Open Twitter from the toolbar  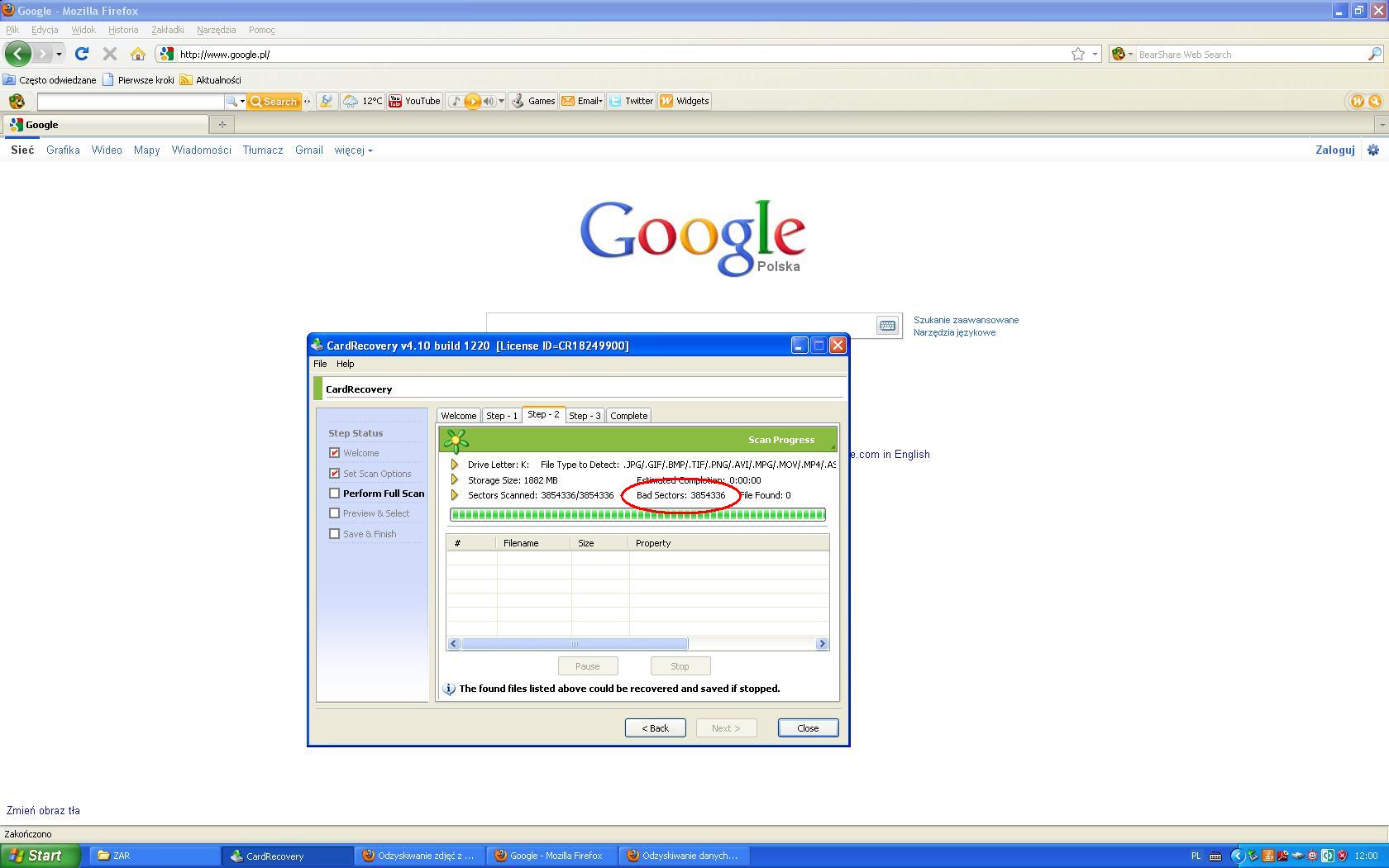[631, 101]
